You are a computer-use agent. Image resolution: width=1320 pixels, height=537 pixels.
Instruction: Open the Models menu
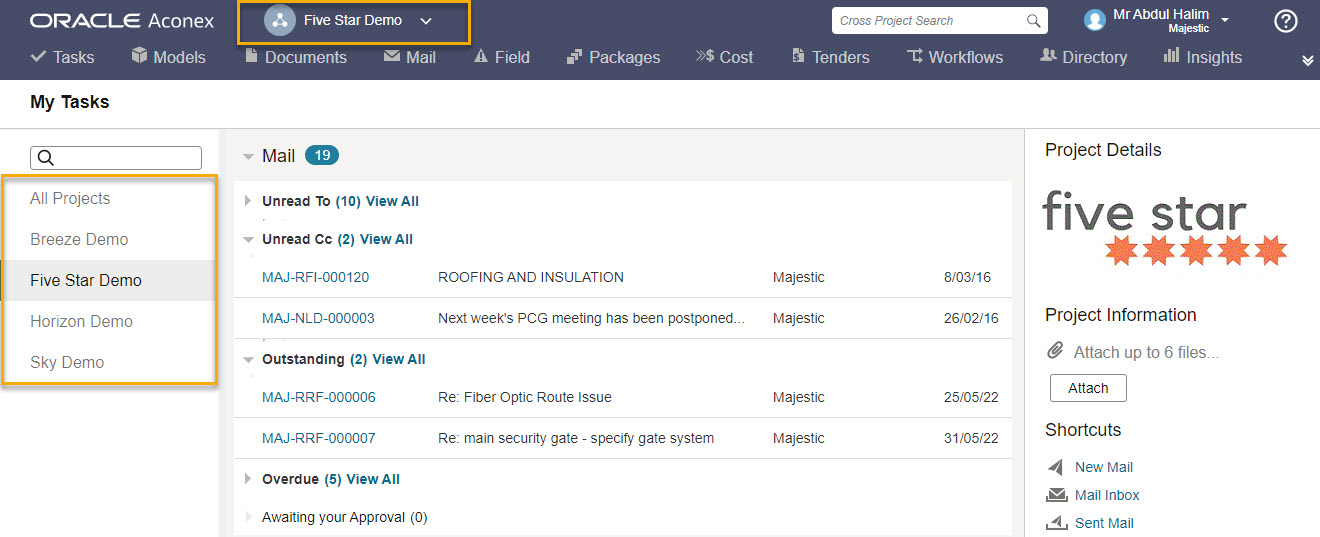[x=168, y=57]
